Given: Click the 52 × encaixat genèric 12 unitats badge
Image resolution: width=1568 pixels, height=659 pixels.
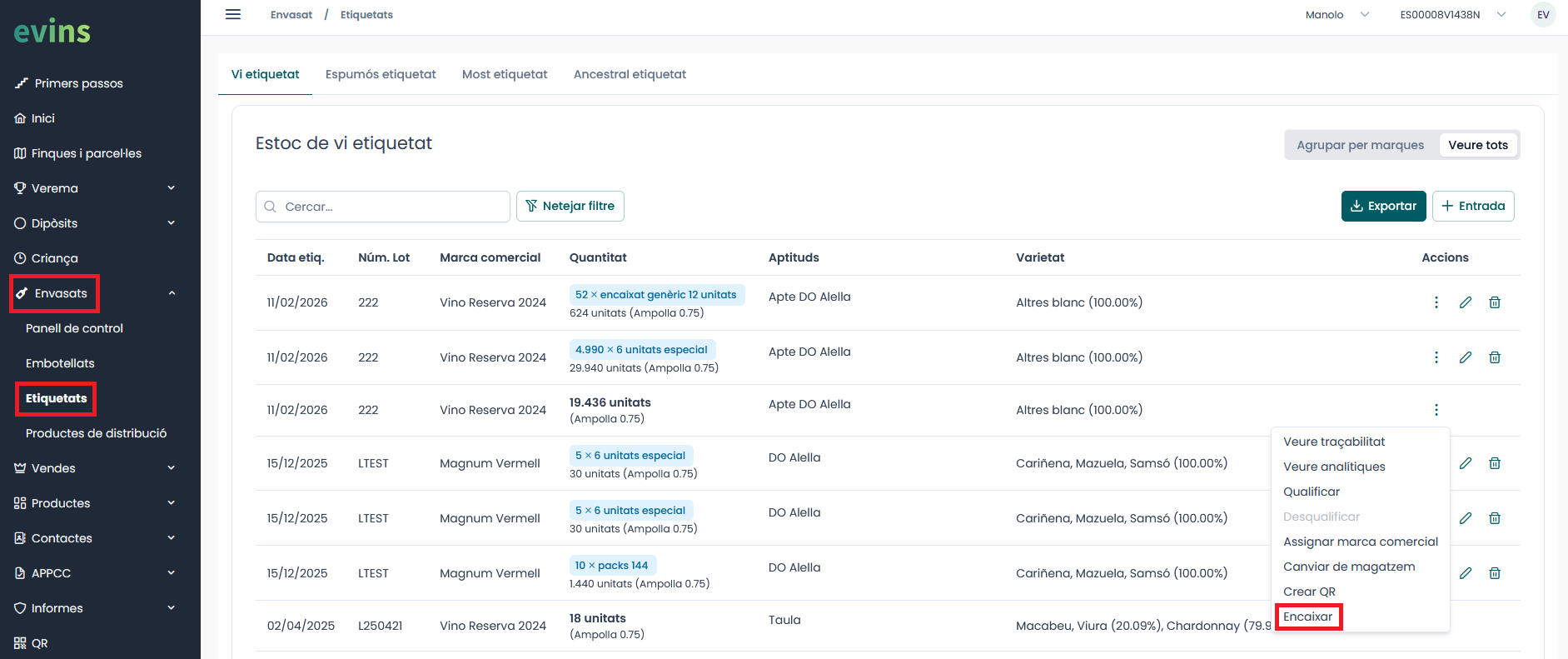Looking at the screenshot, I should [657, 295].
